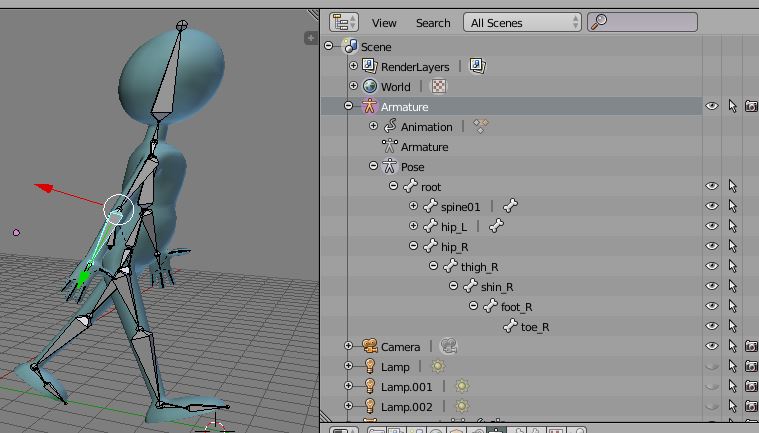The image size is (759, 433).
Task: Toggle visibility eye for hip_L bone
Action: pyautogui.click(x=712, y=226)
